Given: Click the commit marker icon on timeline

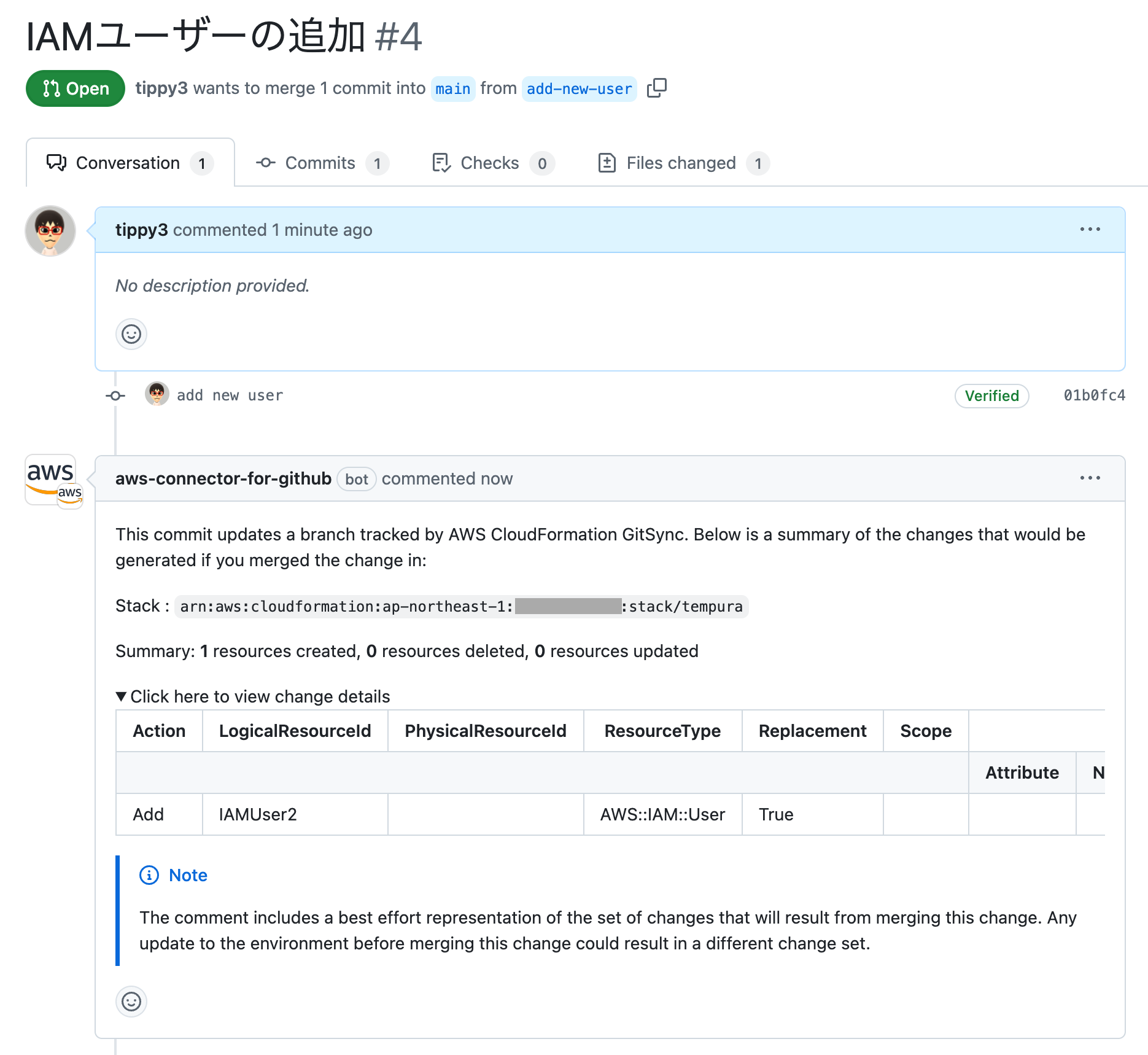Looking at the screenshot, I should click(x=115, y=395).
